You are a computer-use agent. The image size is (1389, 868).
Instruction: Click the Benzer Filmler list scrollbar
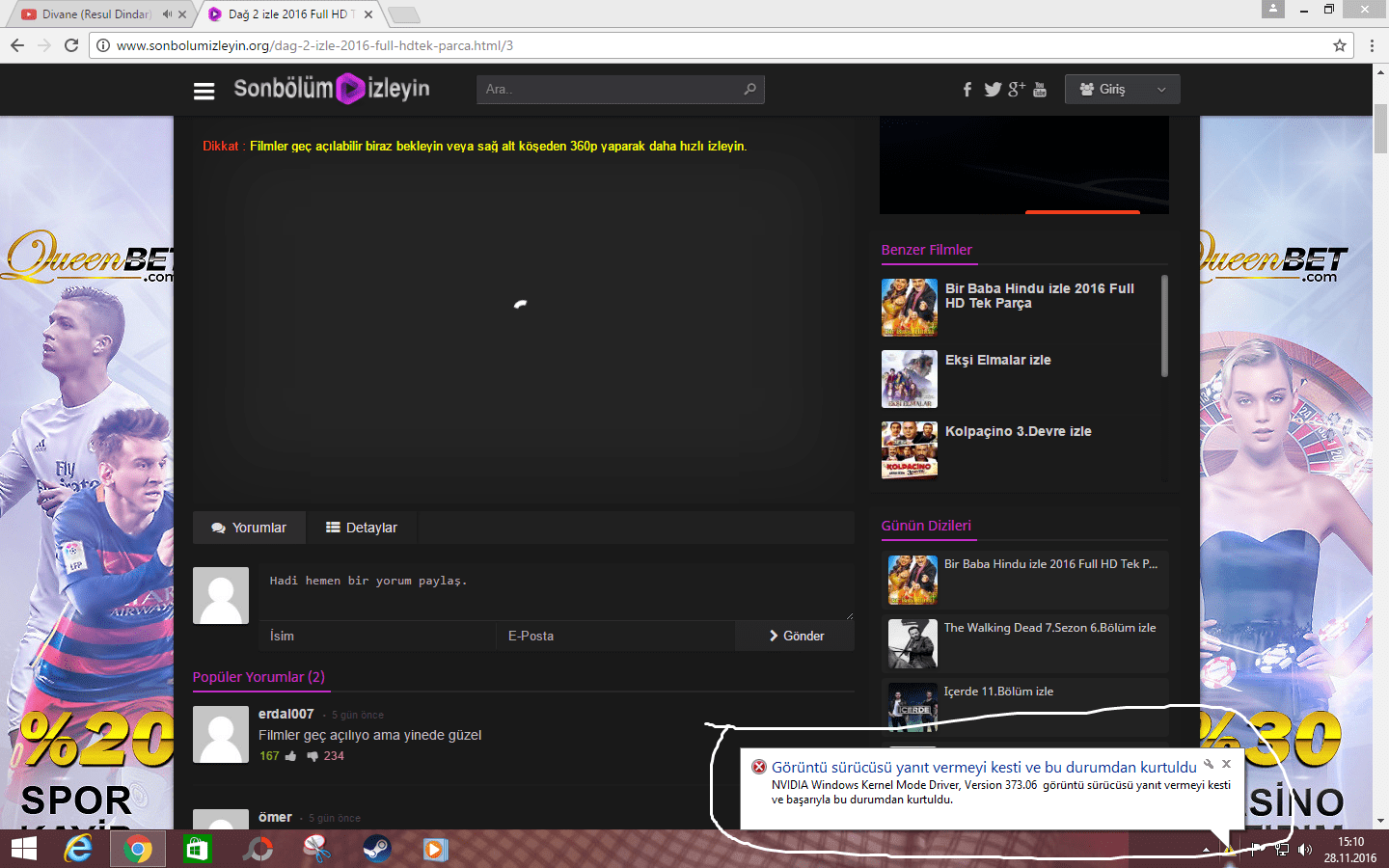(x=1165, y=326)
